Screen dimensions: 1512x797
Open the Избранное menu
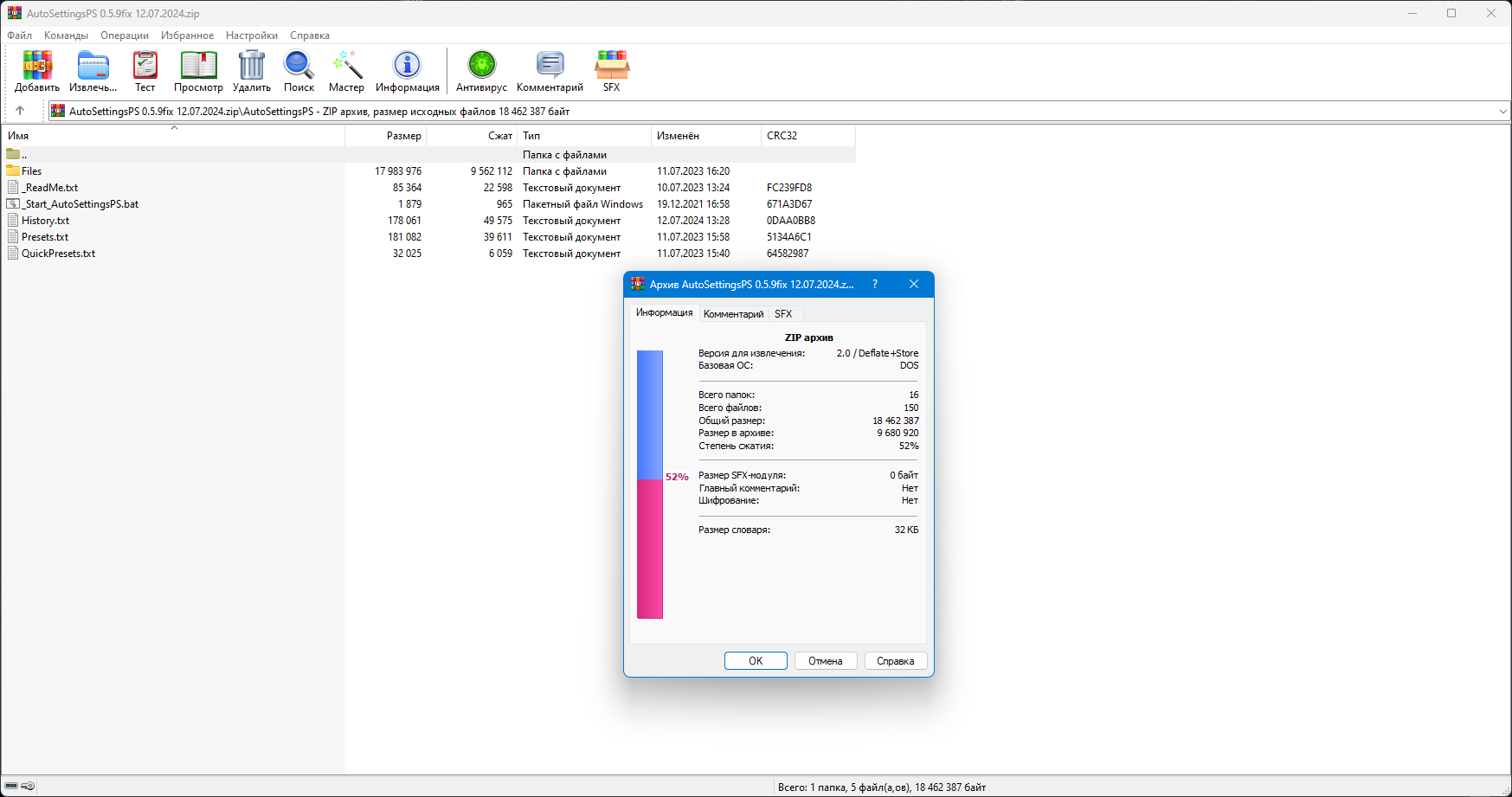(x=188, y=35)
